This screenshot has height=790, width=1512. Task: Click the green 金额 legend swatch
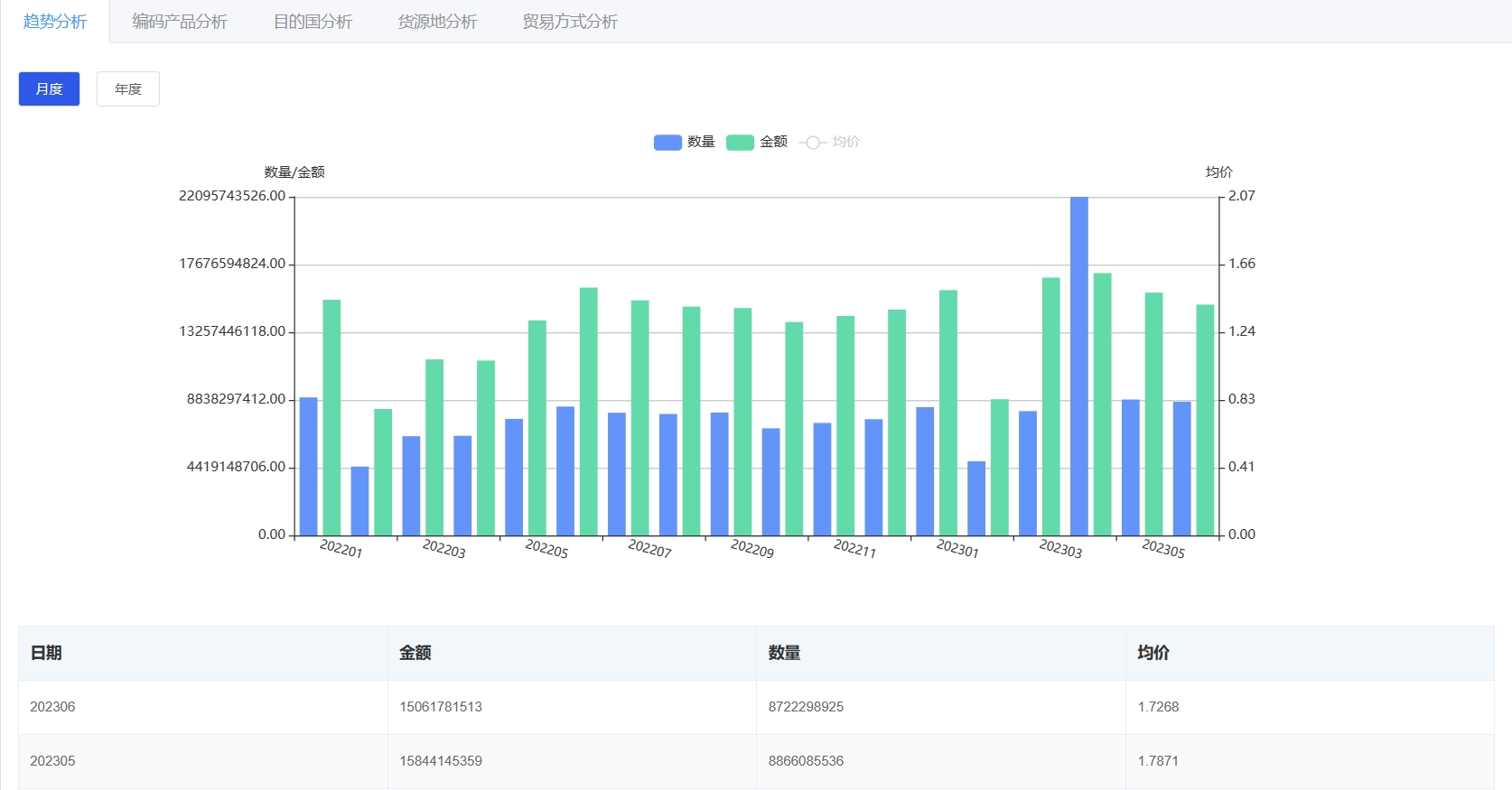pyautogui.click(x=740, y=142)
